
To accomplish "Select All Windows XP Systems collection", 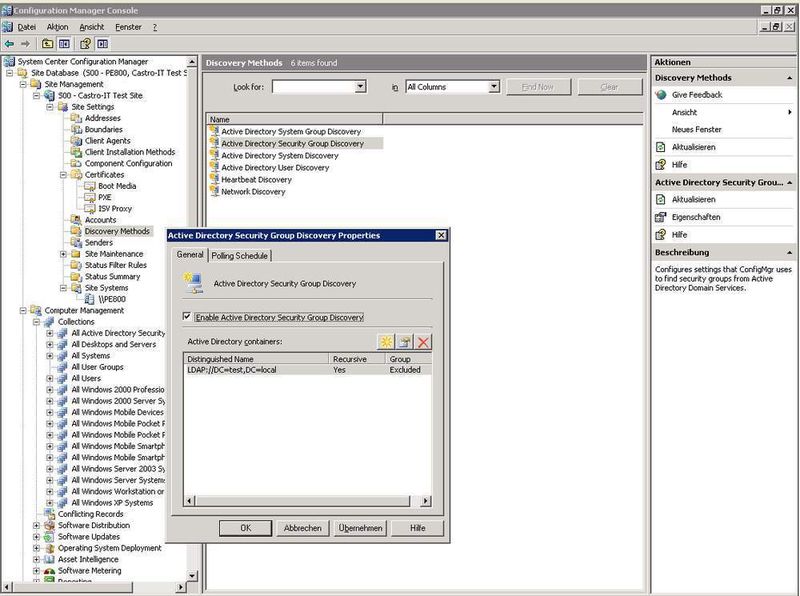I will point(112,503).
